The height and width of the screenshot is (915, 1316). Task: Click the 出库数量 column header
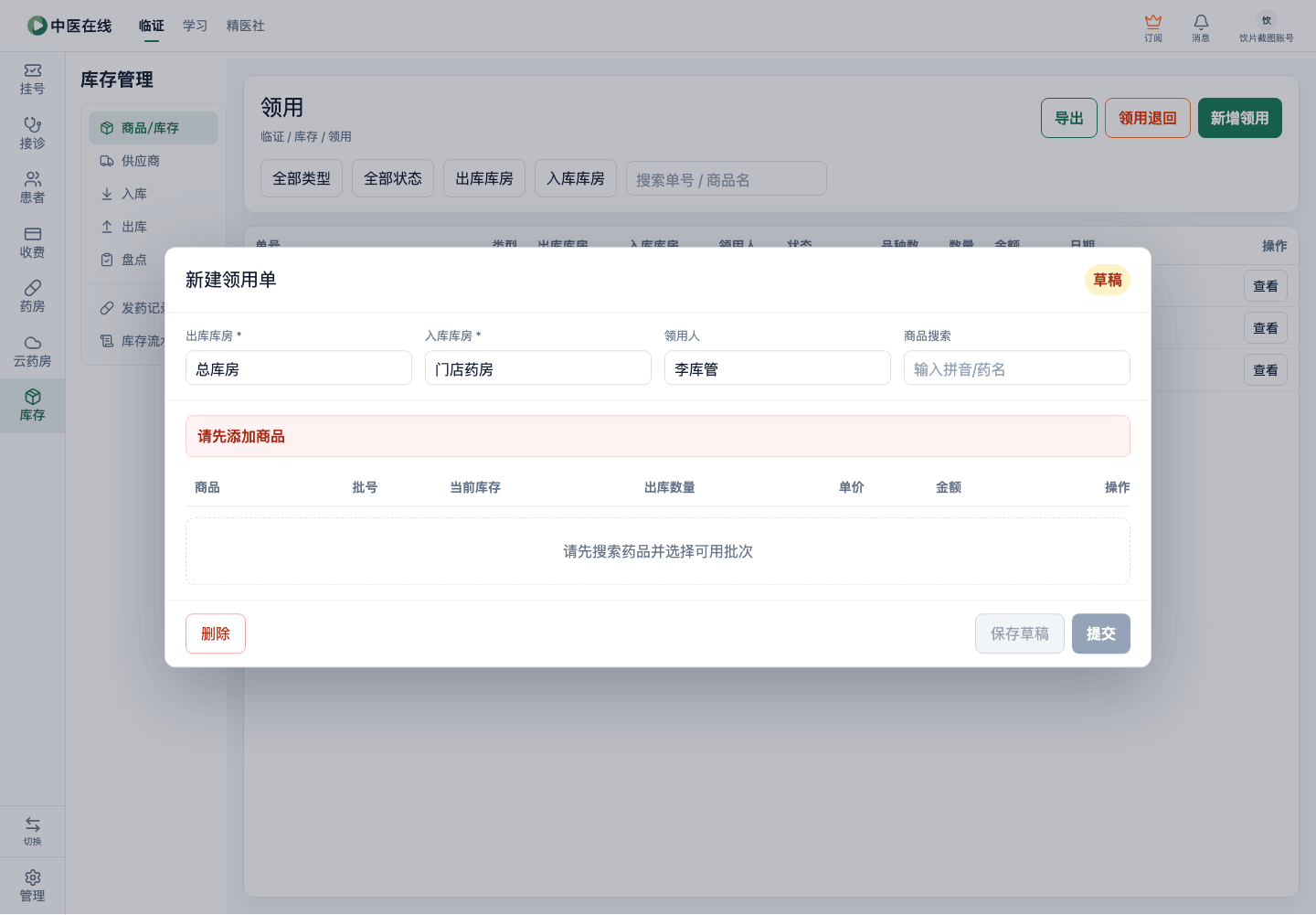click(670, 487)
